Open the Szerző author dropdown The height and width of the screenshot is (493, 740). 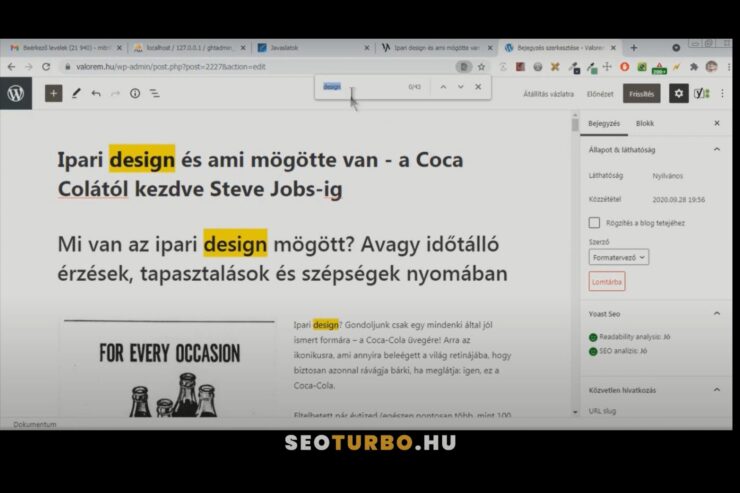(x=619, y=258)
